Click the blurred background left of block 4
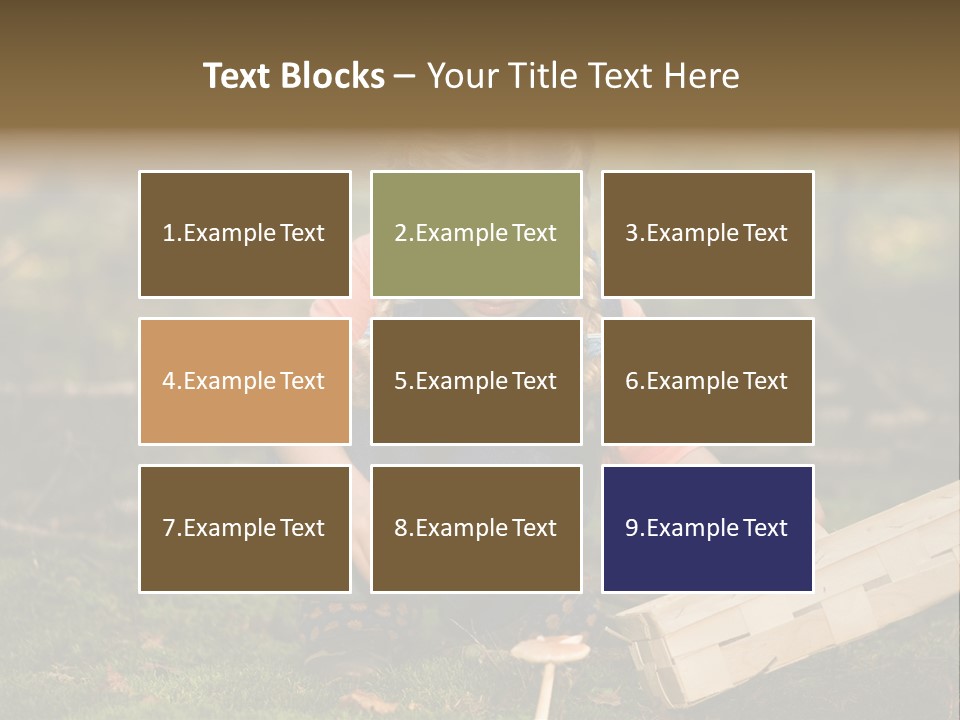This screenshot has width=960, height=720. pyautogui.click(x=70, y=381)
